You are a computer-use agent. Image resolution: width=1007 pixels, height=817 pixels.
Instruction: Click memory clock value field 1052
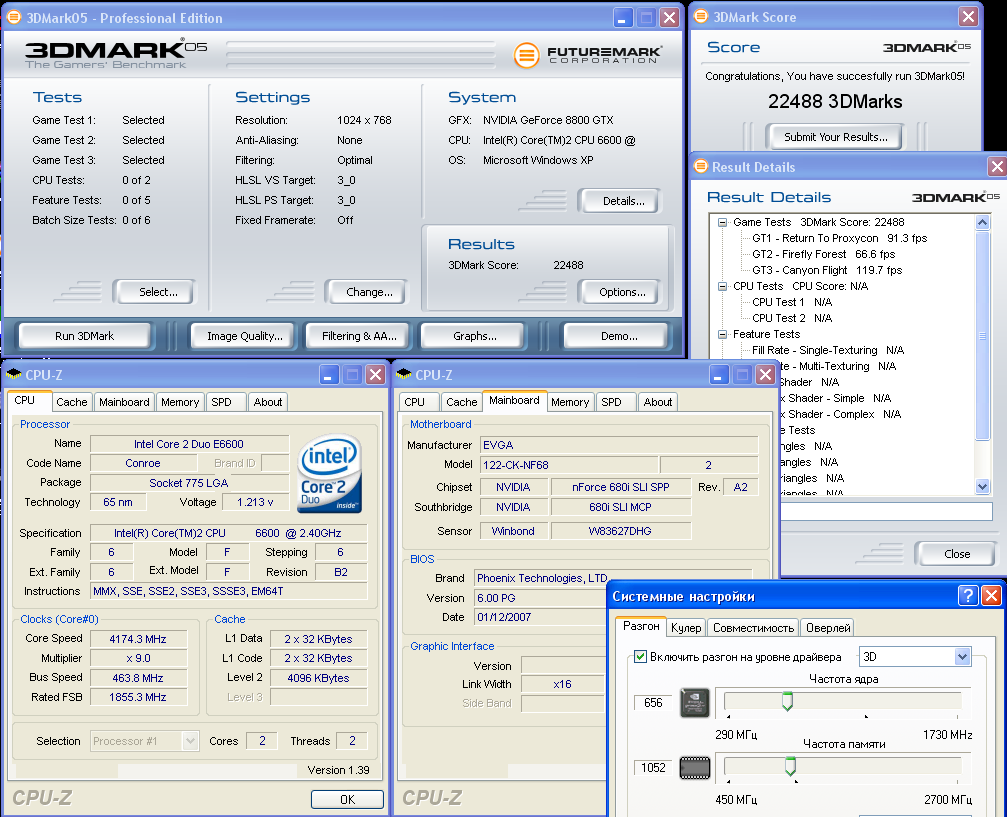pos(653,768)
